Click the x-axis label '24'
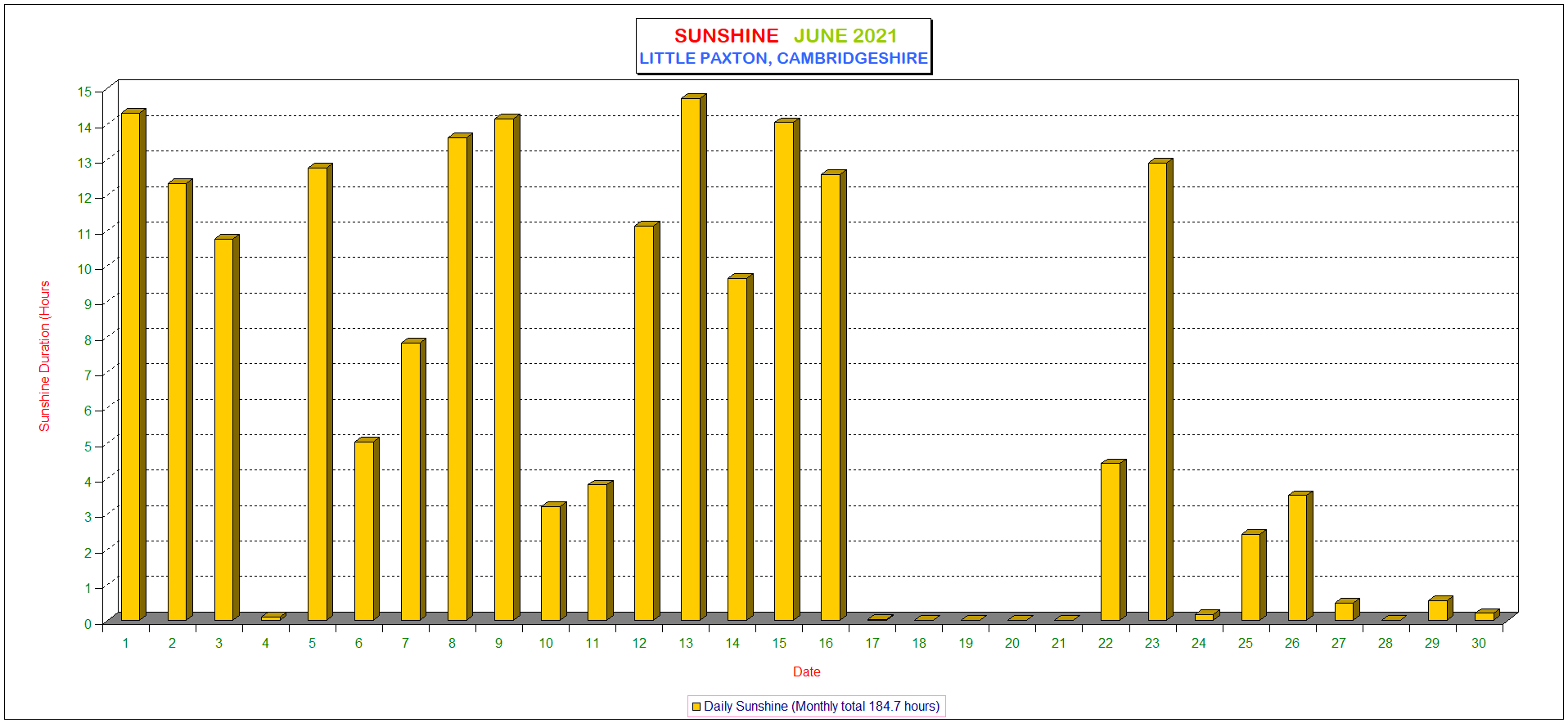 (1199, 644)
